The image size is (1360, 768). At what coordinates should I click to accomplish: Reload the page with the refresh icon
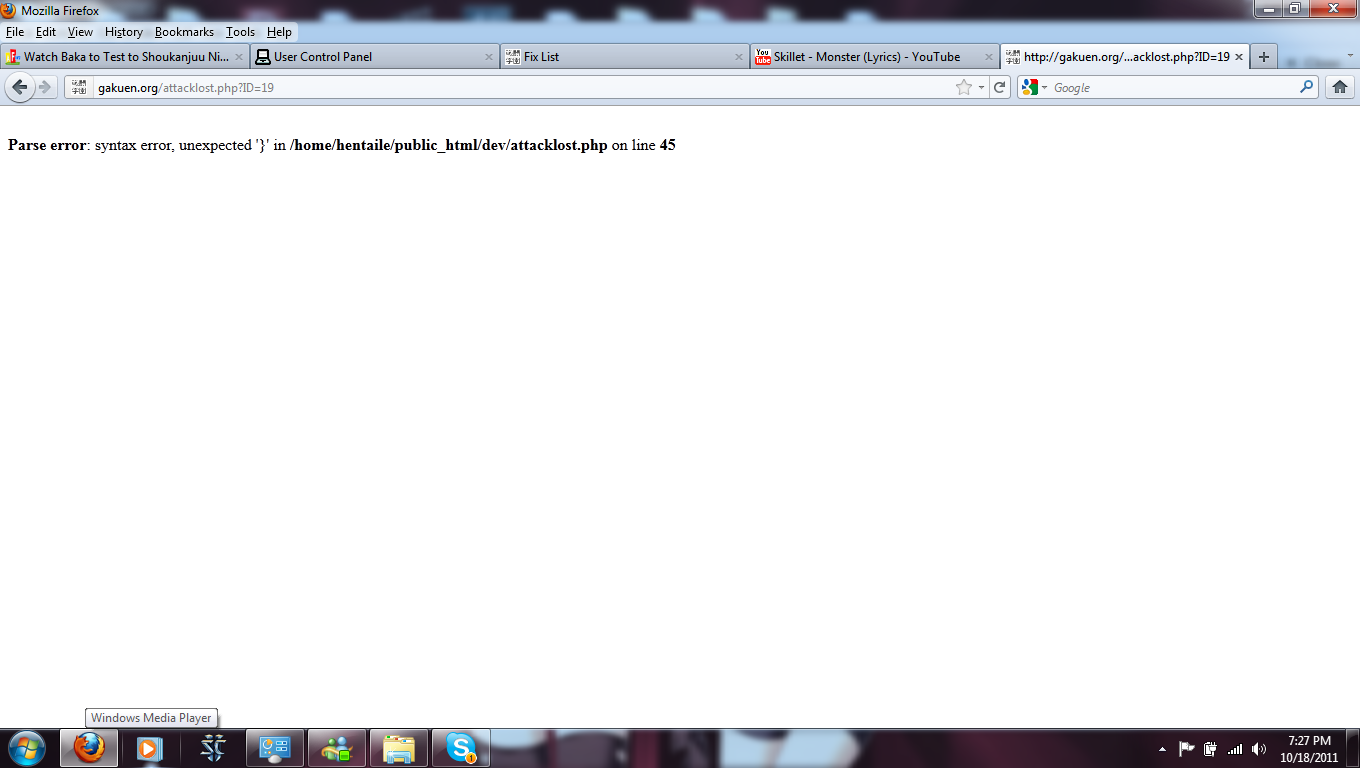(999, 88)
